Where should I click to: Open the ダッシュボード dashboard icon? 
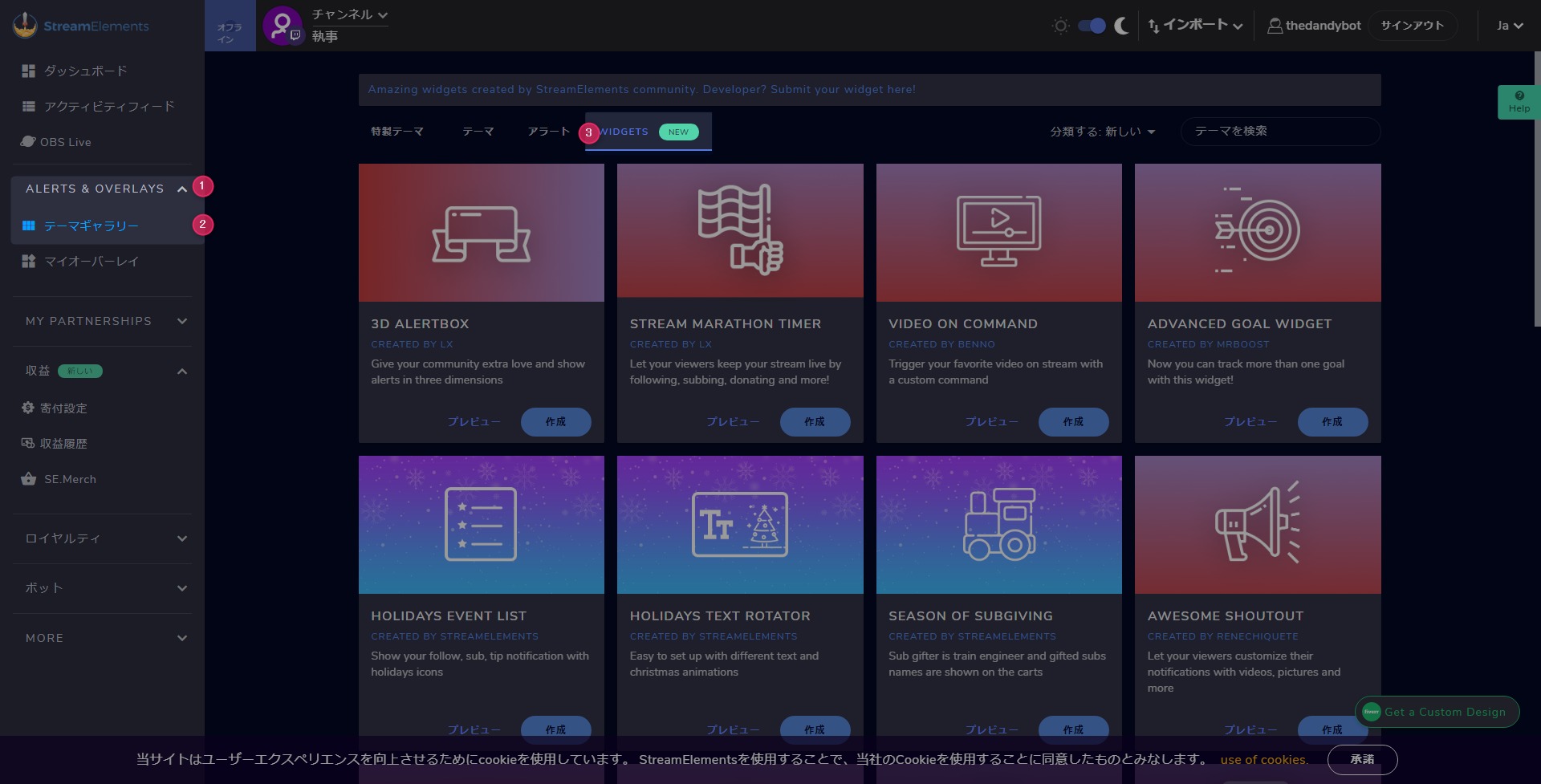coord(29,71)
